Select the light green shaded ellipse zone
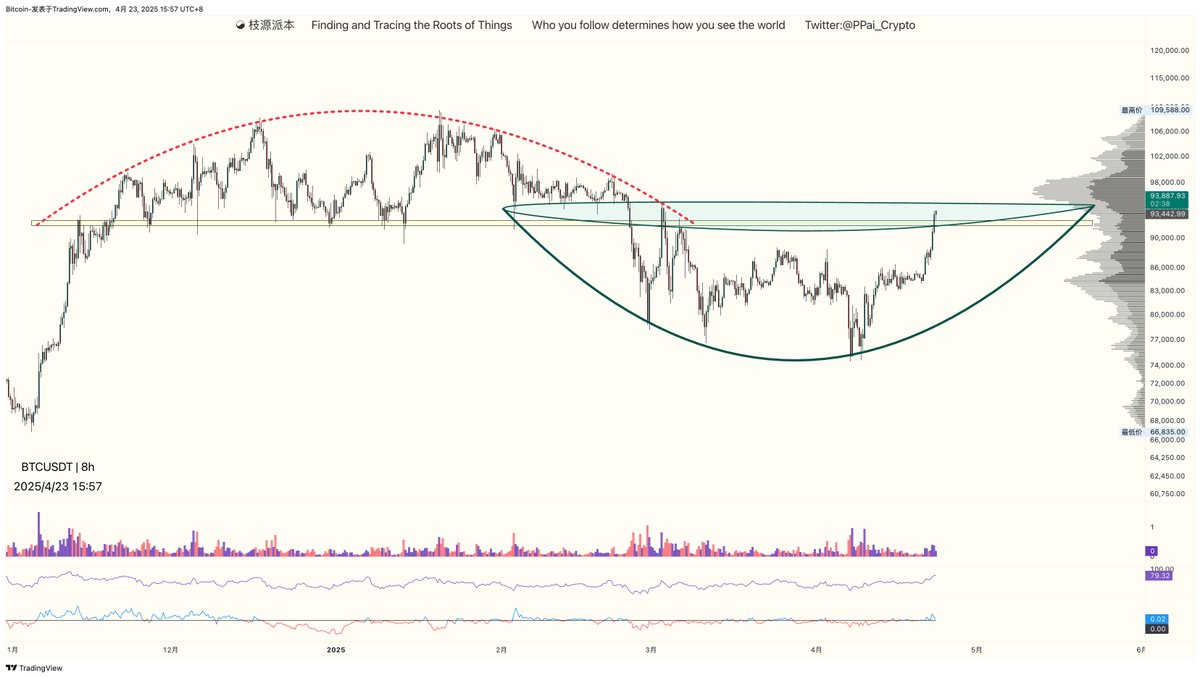 pos(800,217)
